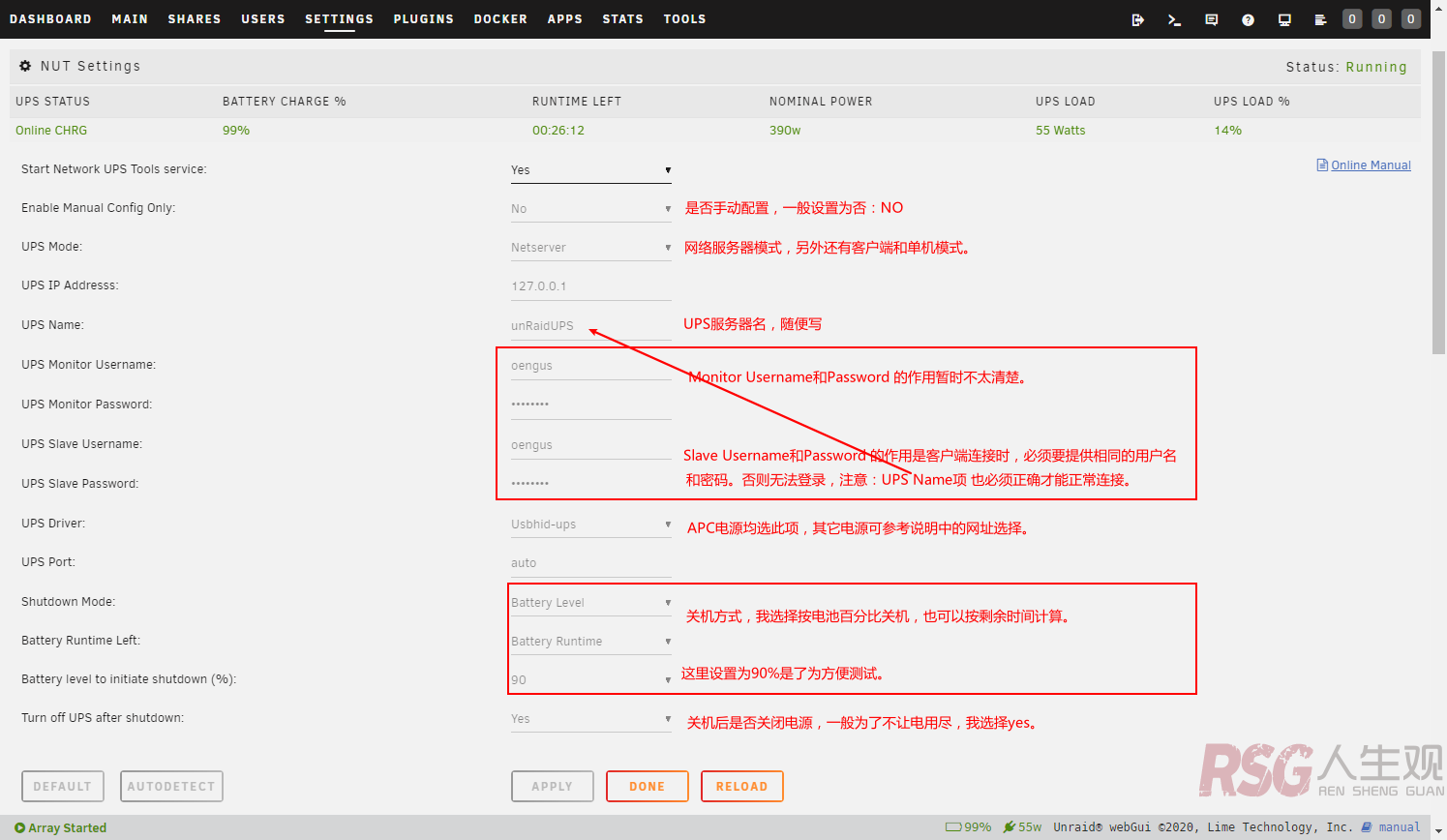Click the Autodetect button
Viewport: 1447px width, 840px height.
pos(171,787)
